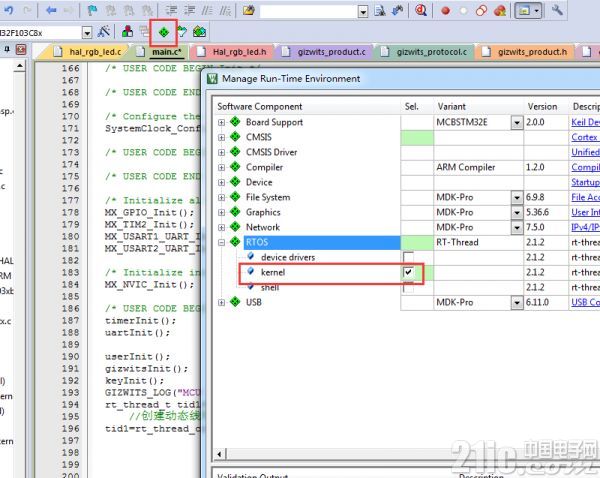Open Graphics MDK-Pro variant dropdown
Image resolution: width=600 pixels, height=478 pixels.
click(x=517, y=212)
